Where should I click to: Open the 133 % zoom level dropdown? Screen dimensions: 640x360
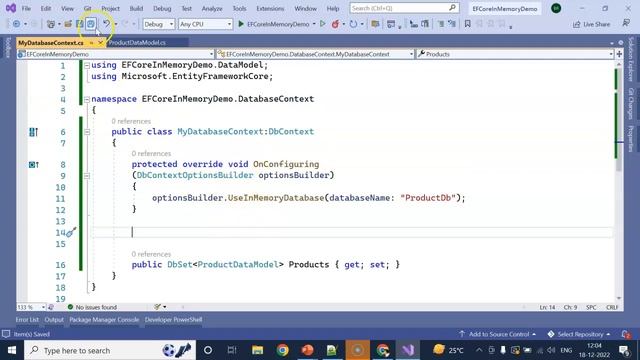tap(31, 307)
